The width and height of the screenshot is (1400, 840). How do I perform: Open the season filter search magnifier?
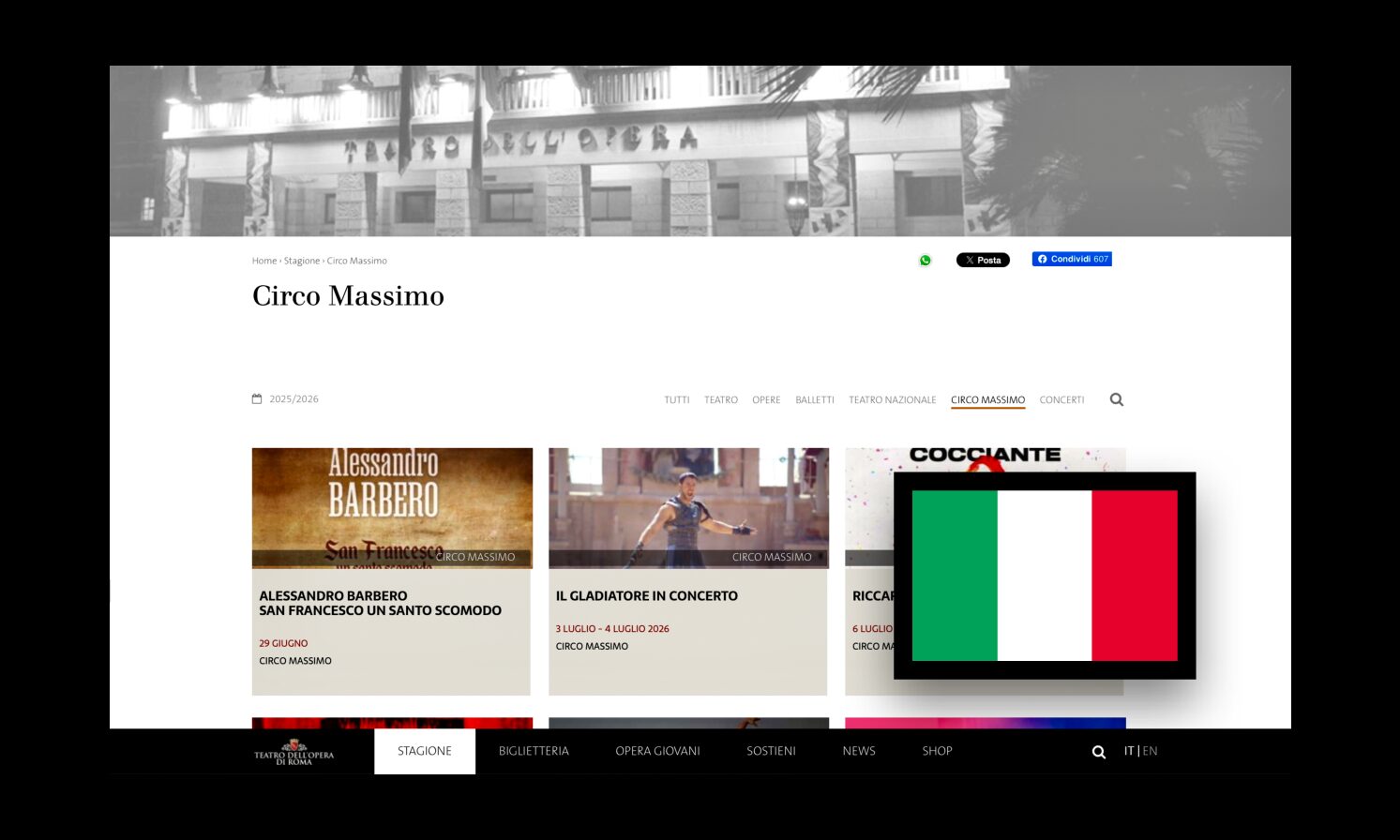tap(1117, 399)
